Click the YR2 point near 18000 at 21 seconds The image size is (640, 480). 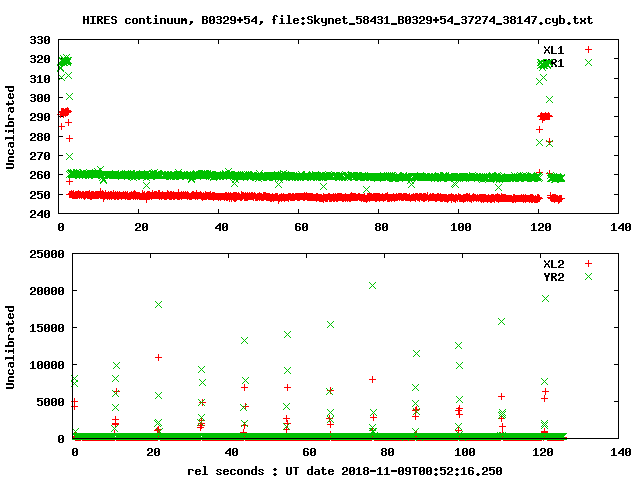click(x=158, y=304)
